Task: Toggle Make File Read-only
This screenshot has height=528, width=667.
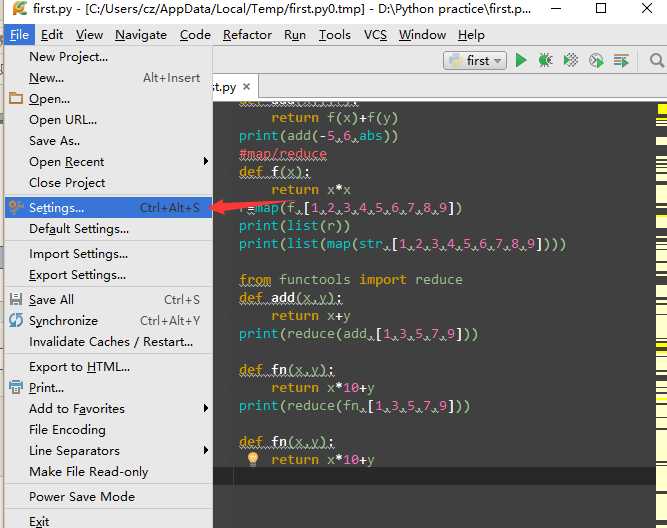Action: click(108, 471)
